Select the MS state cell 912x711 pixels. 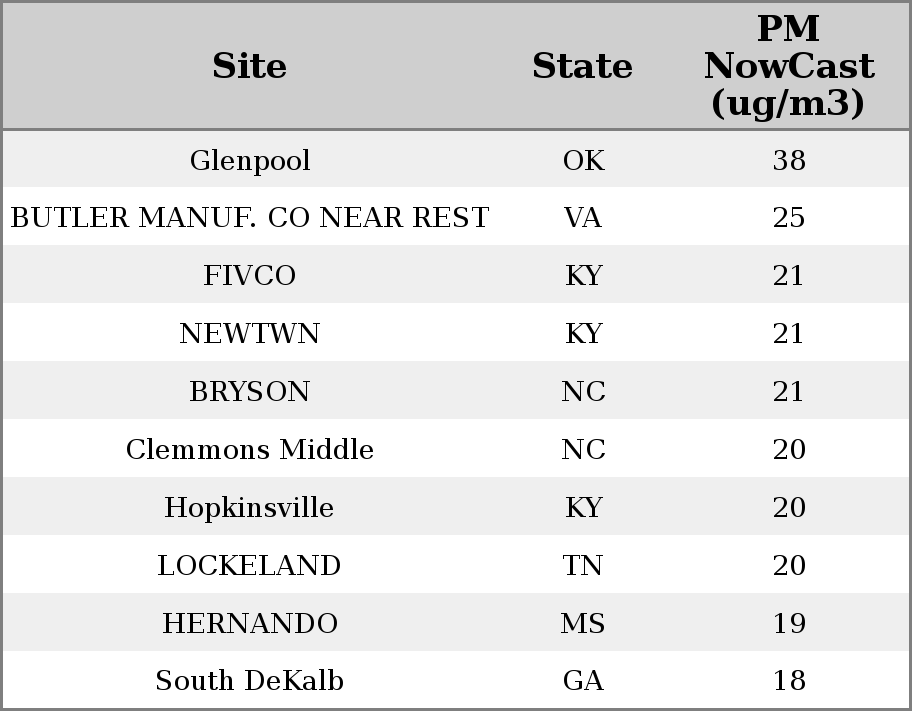coord(583,623)
